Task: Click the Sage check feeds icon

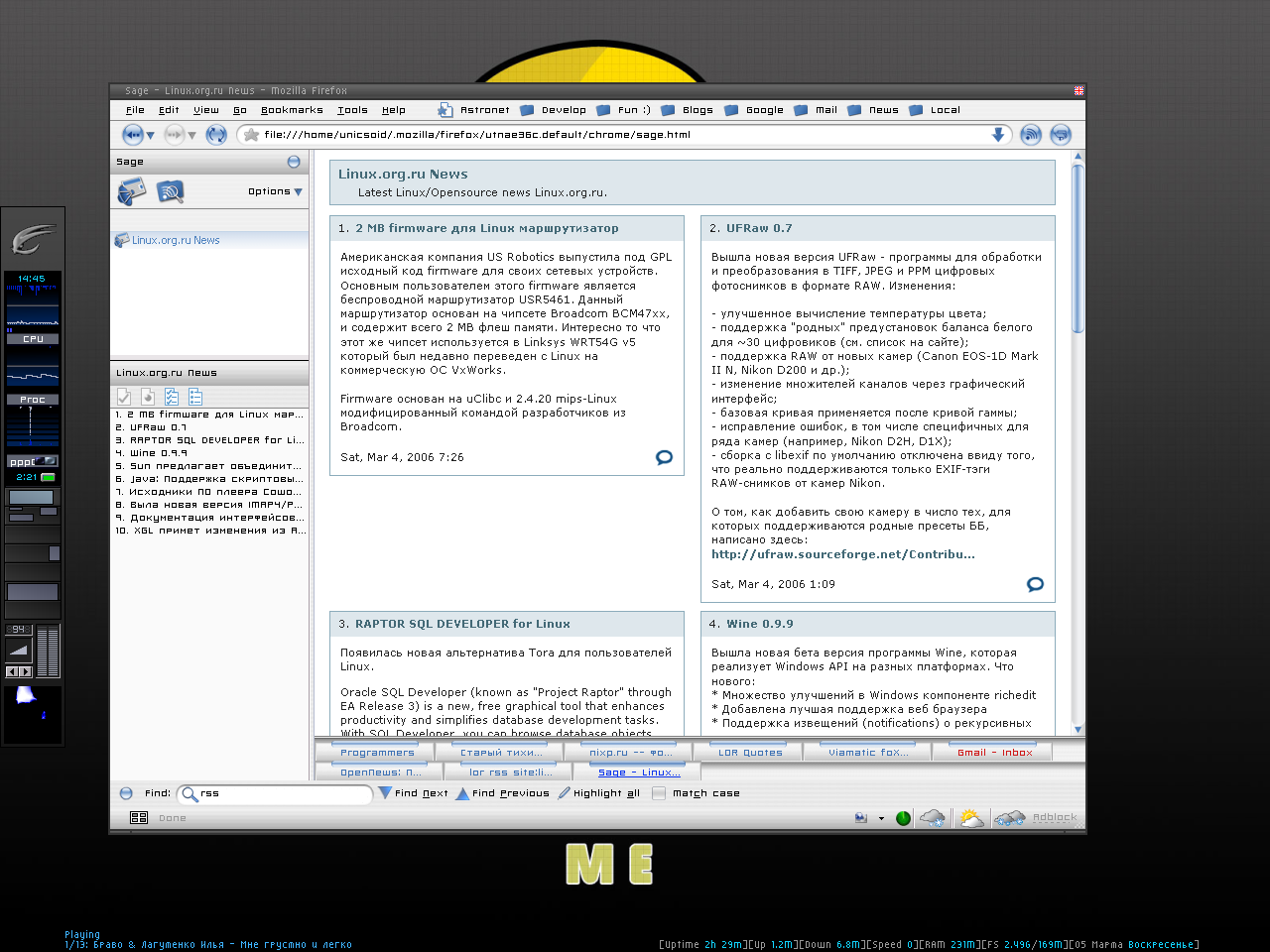Action: [x=131, y=191]
